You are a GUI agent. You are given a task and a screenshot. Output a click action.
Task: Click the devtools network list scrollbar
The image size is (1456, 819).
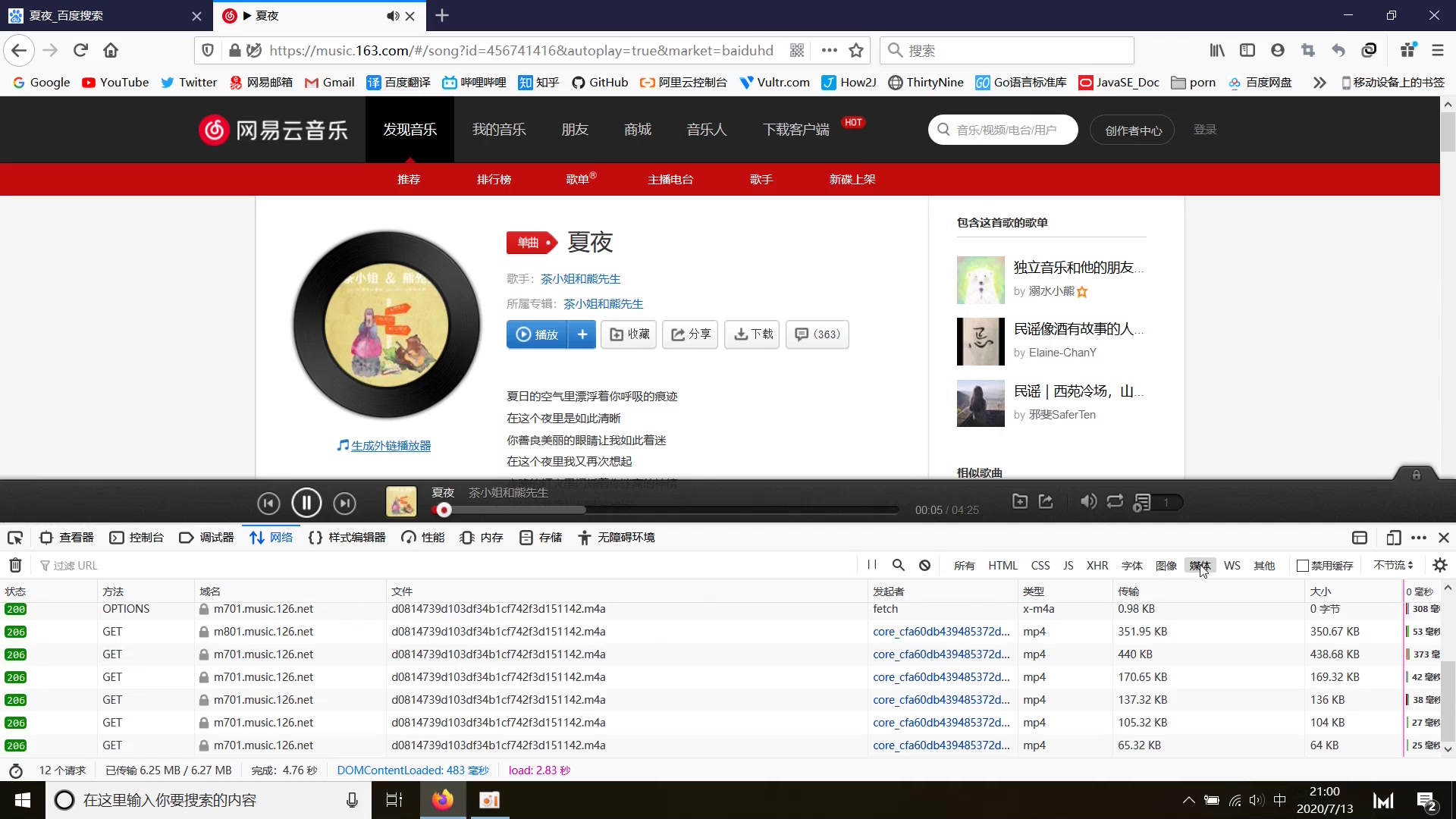1448,701
